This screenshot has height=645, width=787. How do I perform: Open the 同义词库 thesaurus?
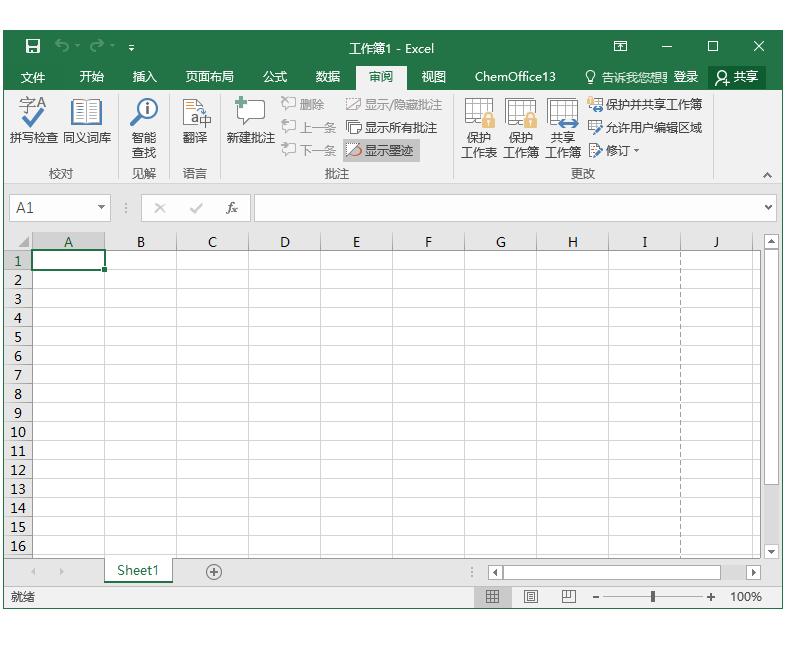pyautogui.click(x=87, y=119)
